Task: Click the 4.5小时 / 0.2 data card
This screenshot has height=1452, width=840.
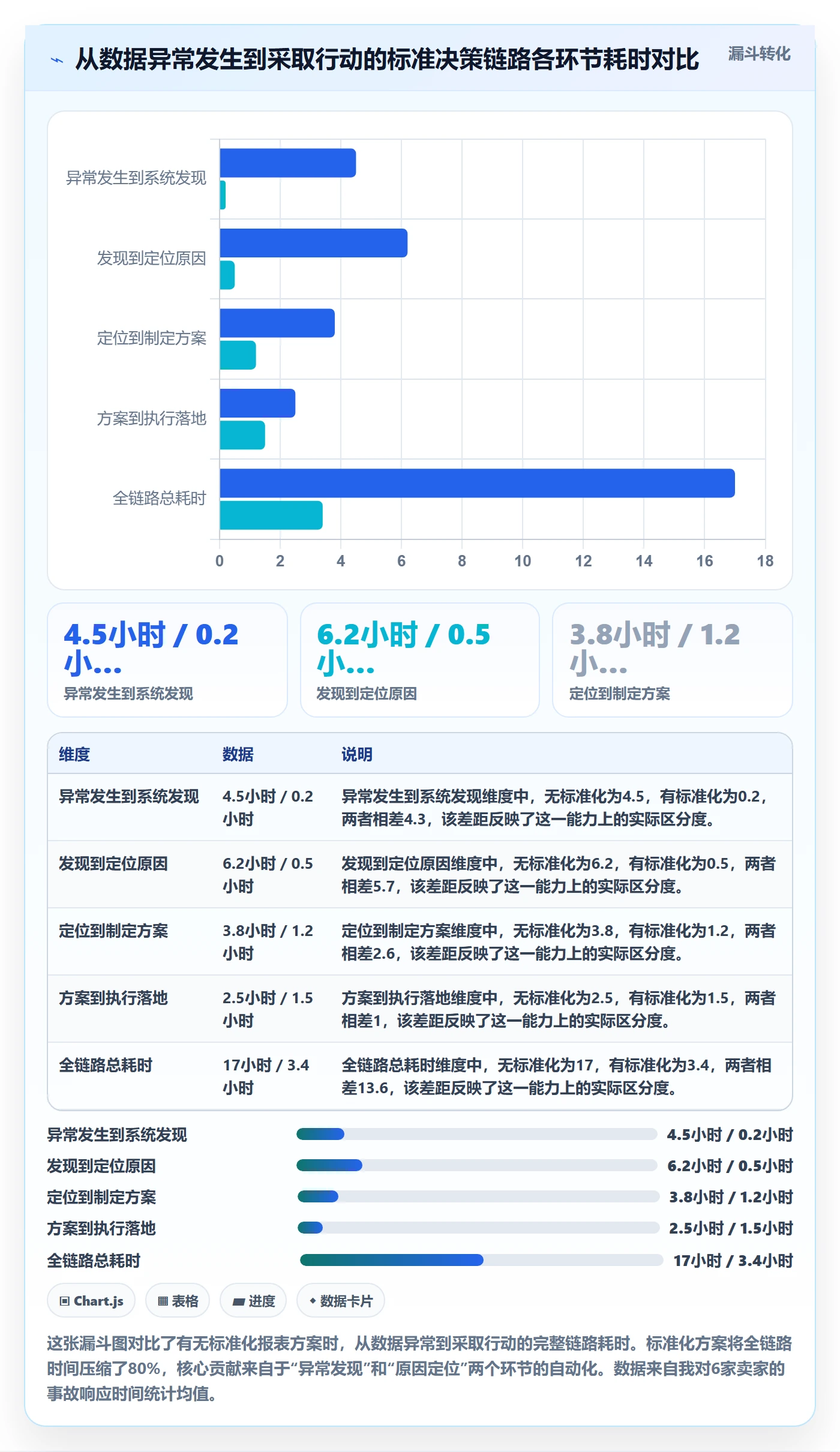Action: tap(167, 660)
